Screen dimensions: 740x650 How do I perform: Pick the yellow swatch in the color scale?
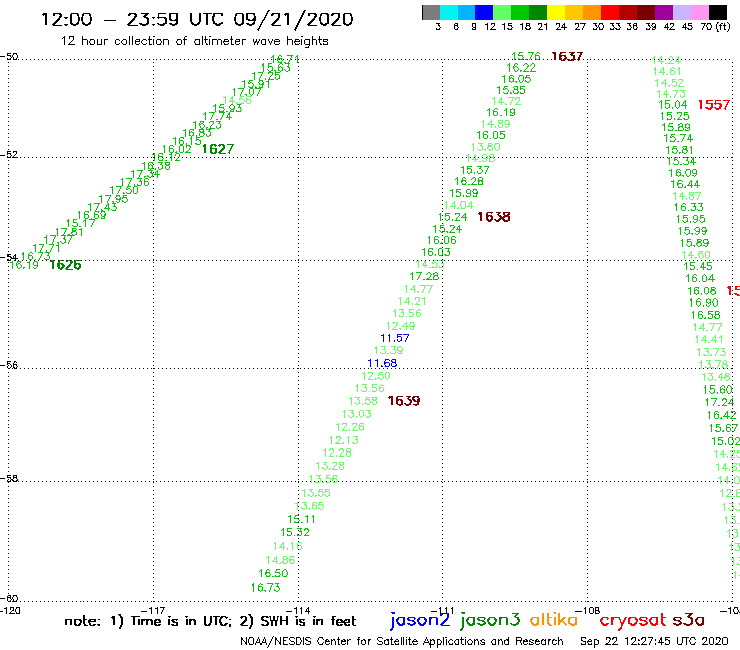click(555, 12)
